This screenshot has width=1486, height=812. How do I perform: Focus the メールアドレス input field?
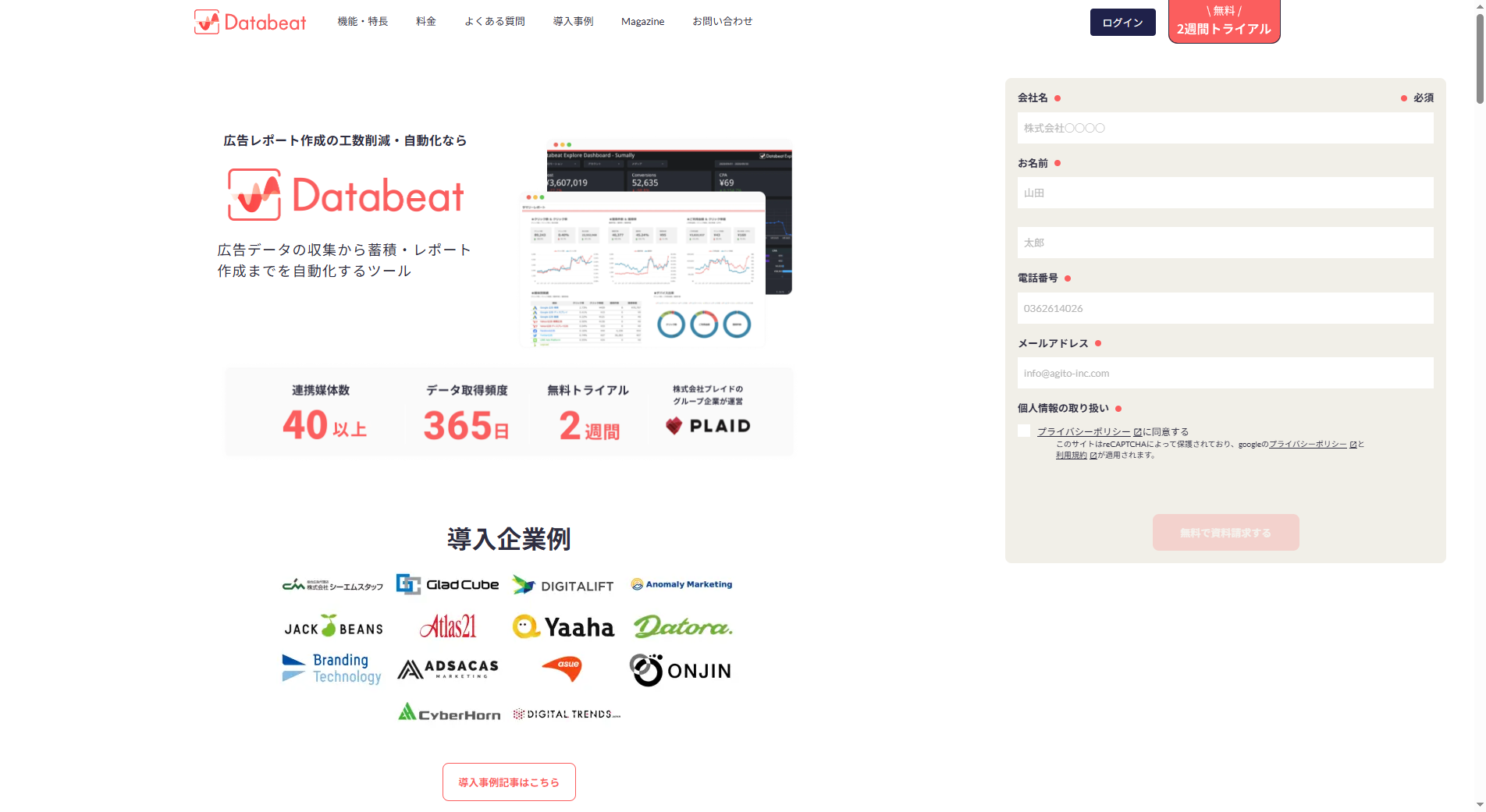[x=1225, y=373]
